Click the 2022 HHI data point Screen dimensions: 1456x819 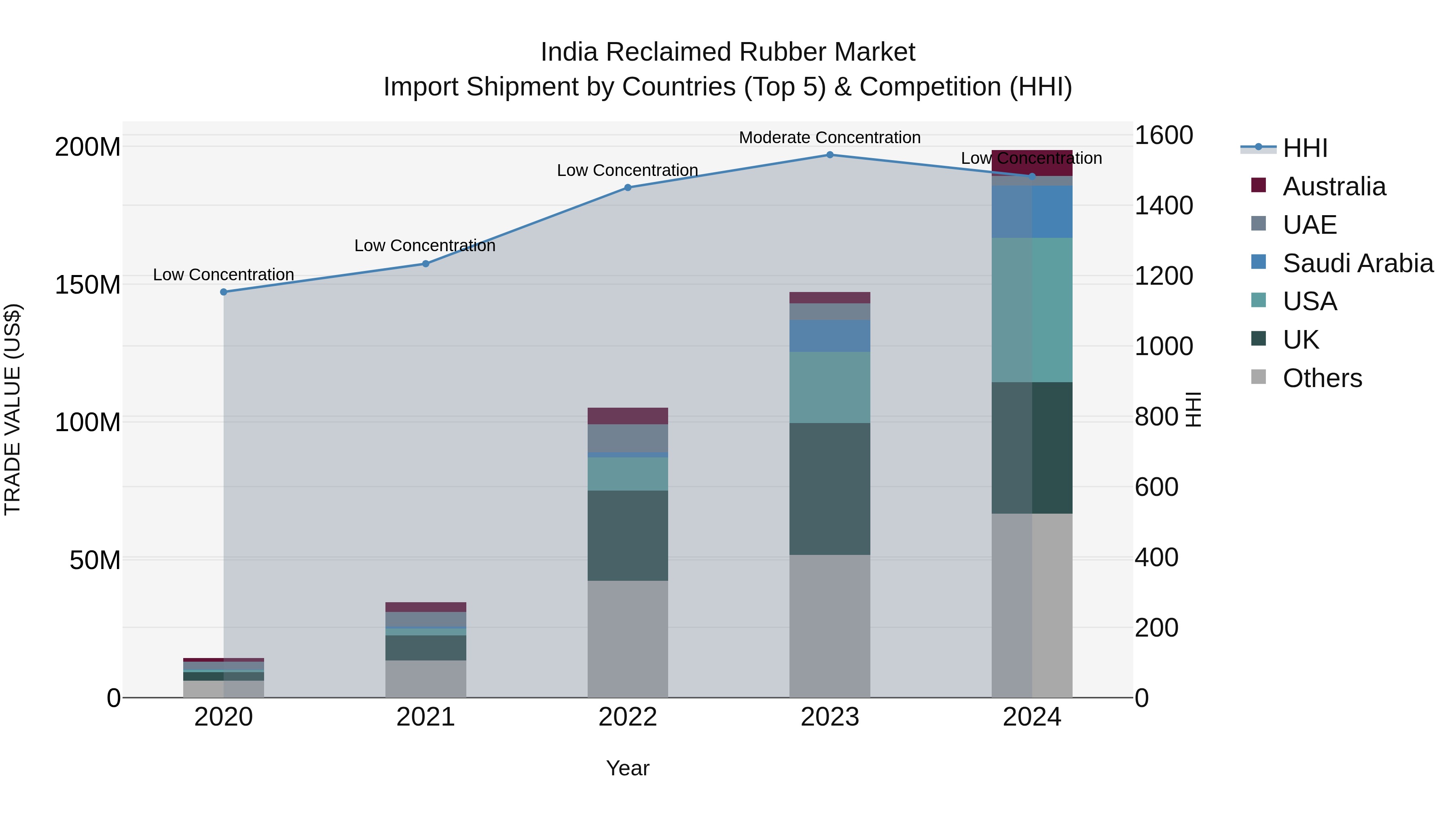coord(628,188)
